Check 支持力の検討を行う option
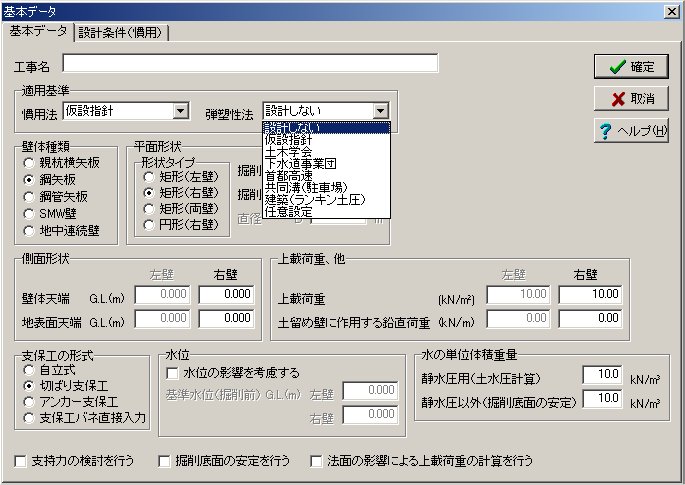This screenshot has height=485, width=685. (x=22, y=462)
